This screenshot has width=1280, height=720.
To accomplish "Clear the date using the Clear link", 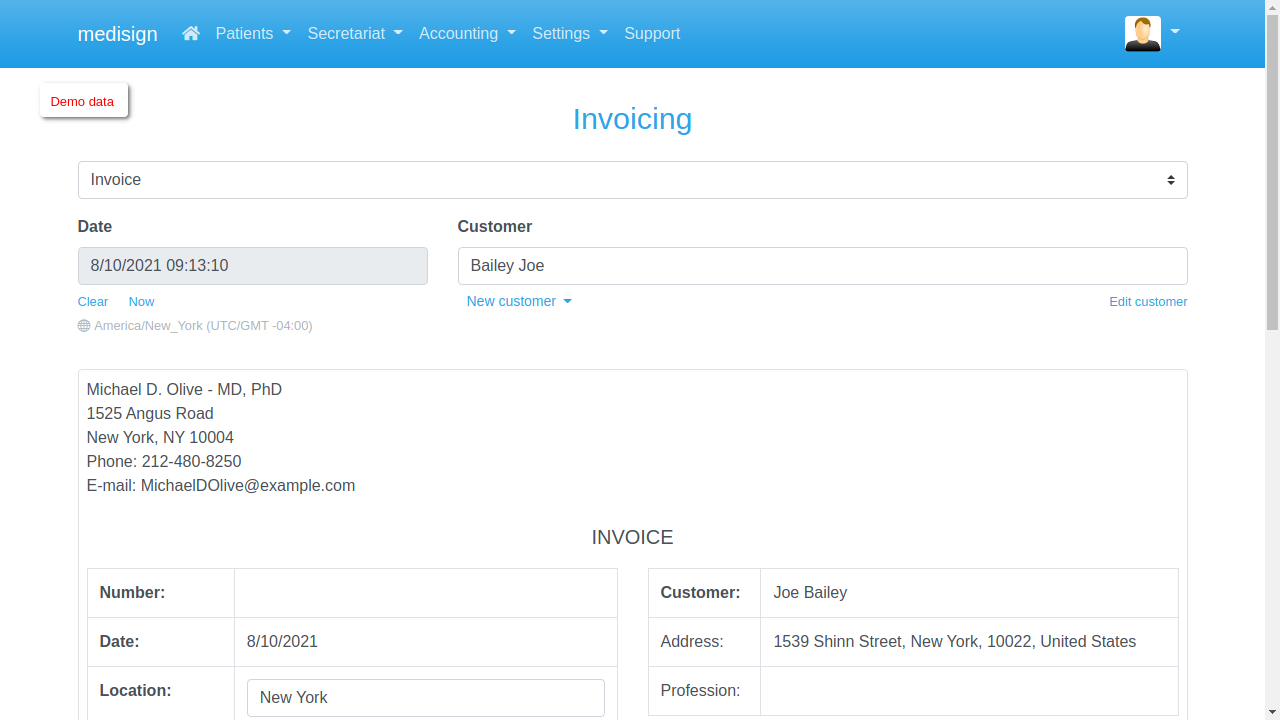I will (x=92, y=301).
